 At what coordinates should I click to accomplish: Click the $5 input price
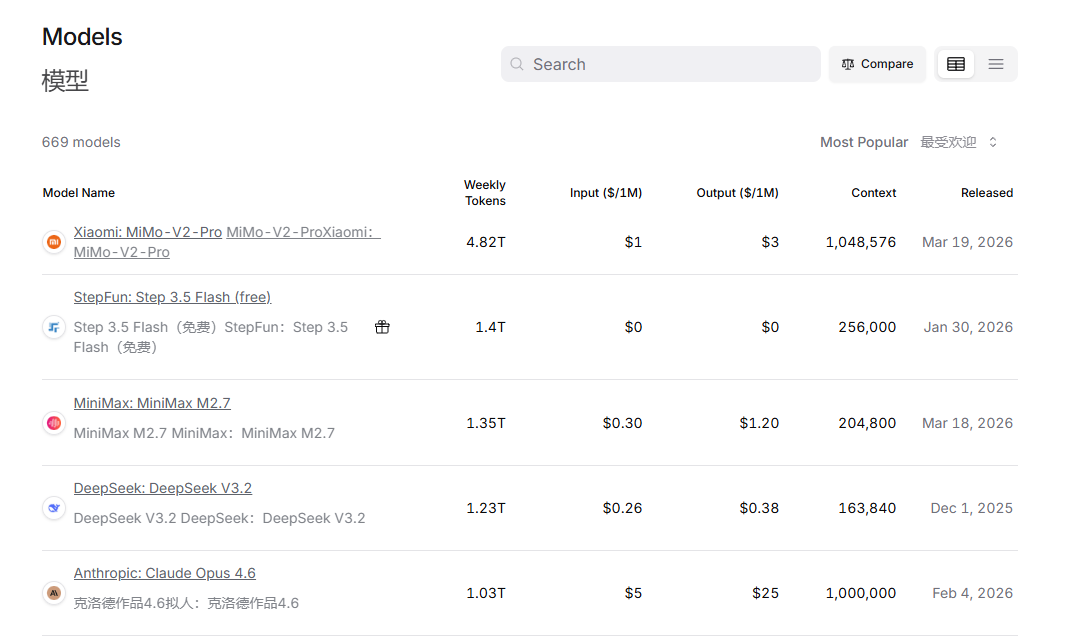(633, 593)
